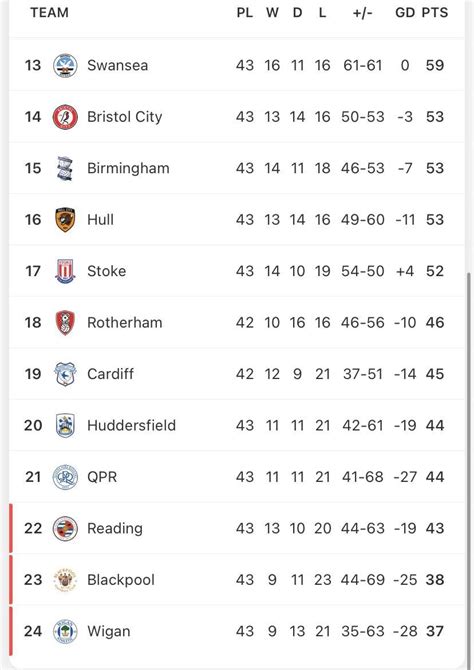Viewport: 474px width, 670px height.
Task: Open the Hull tiger badge icon
Action: coord(65,220)
